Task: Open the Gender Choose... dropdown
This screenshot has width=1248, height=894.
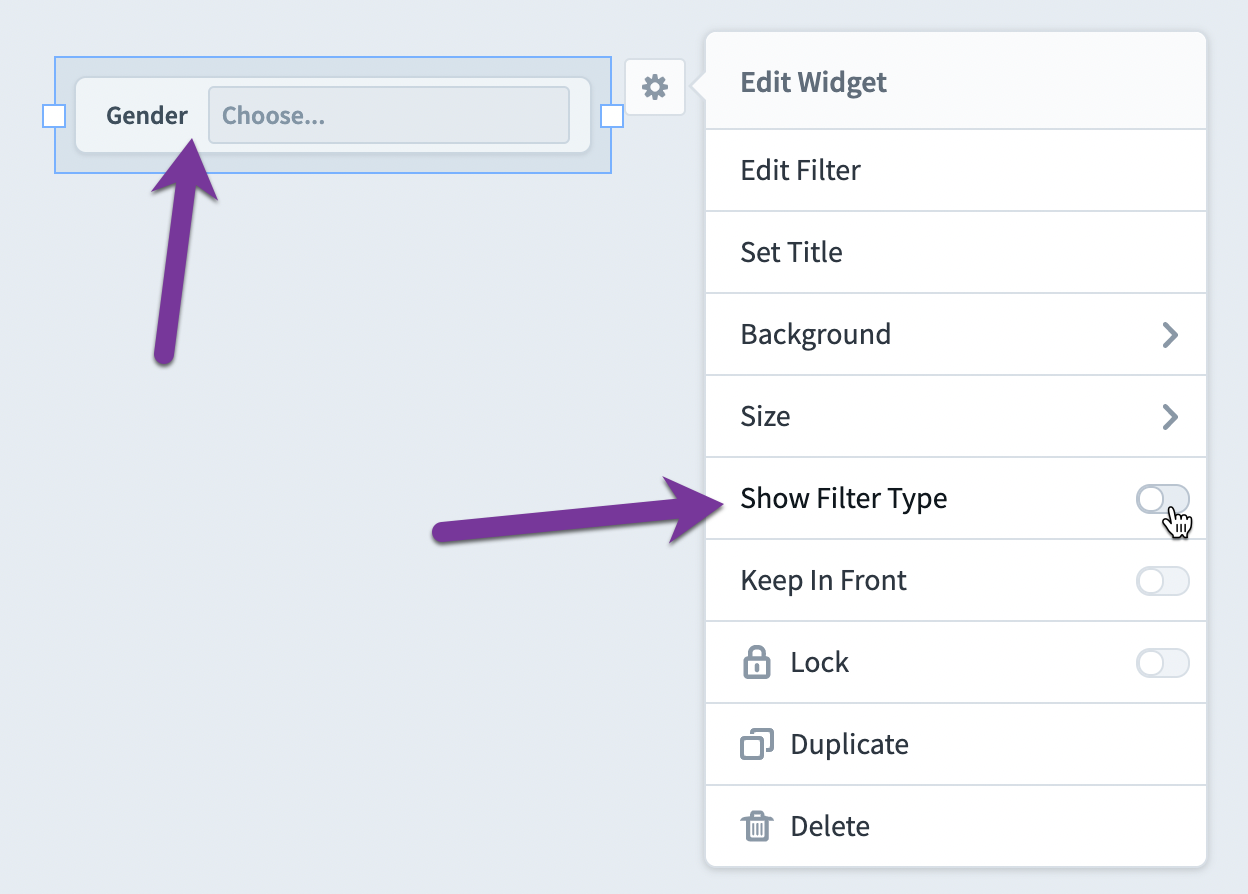Action: click(389, 115)
